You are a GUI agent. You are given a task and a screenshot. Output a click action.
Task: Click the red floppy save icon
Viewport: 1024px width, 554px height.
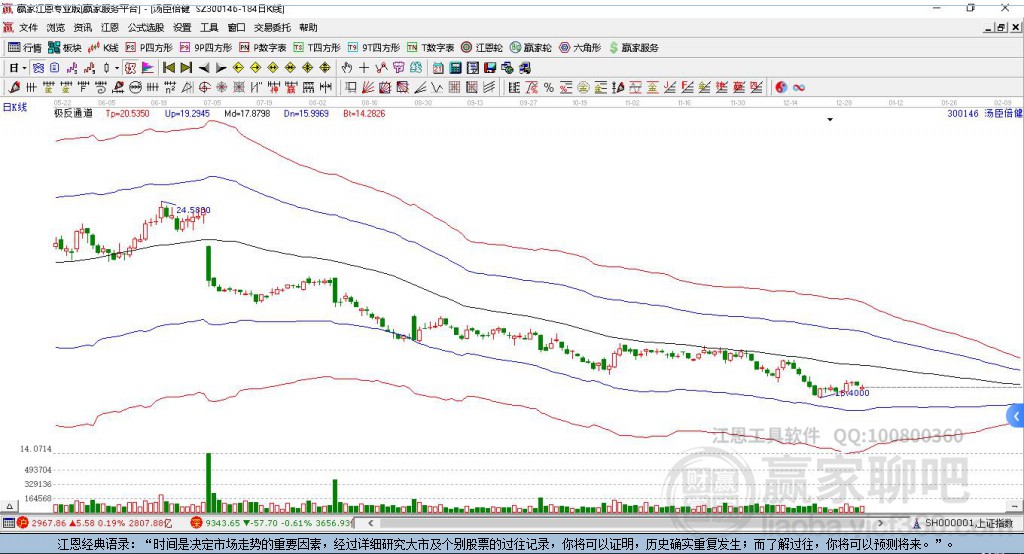pyautogui.click(x=490, y=68)
